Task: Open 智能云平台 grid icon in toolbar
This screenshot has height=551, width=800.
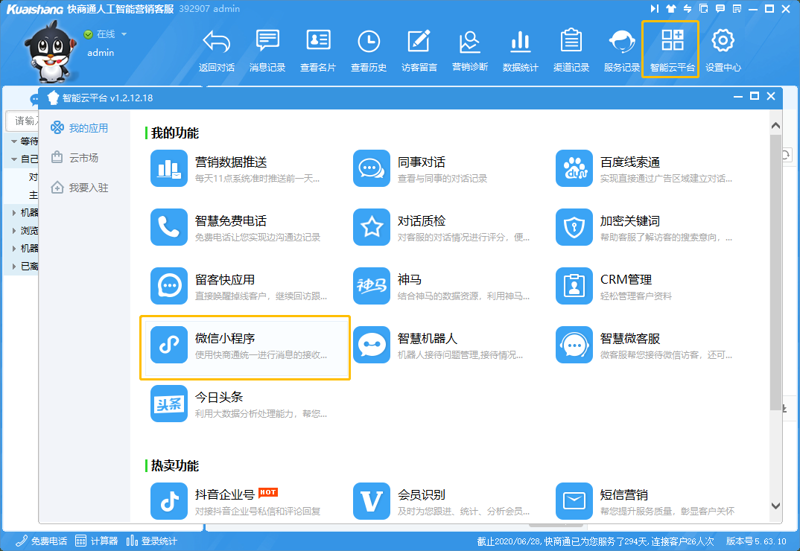Action: click(x=672, y=40)
